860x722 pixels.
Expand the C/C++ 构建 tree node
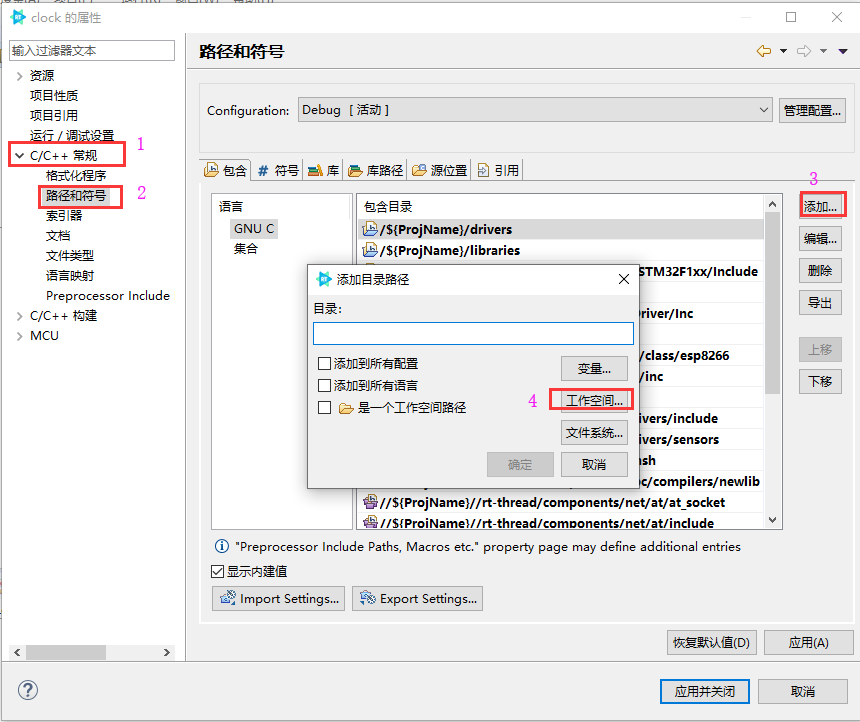[x=20, y=316]
